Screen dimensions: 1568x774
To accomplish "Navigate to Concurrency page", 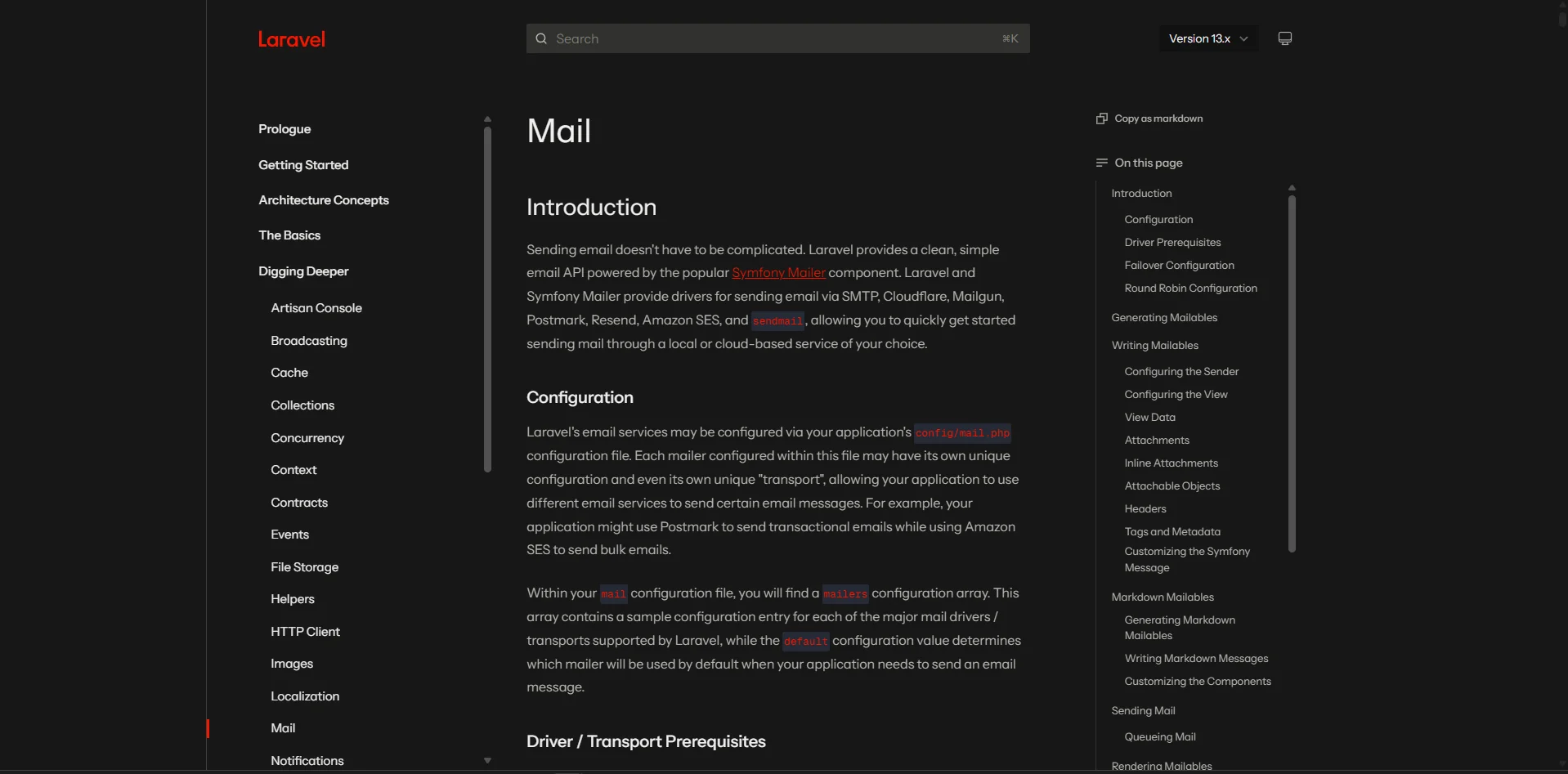I will pos(307,438).
